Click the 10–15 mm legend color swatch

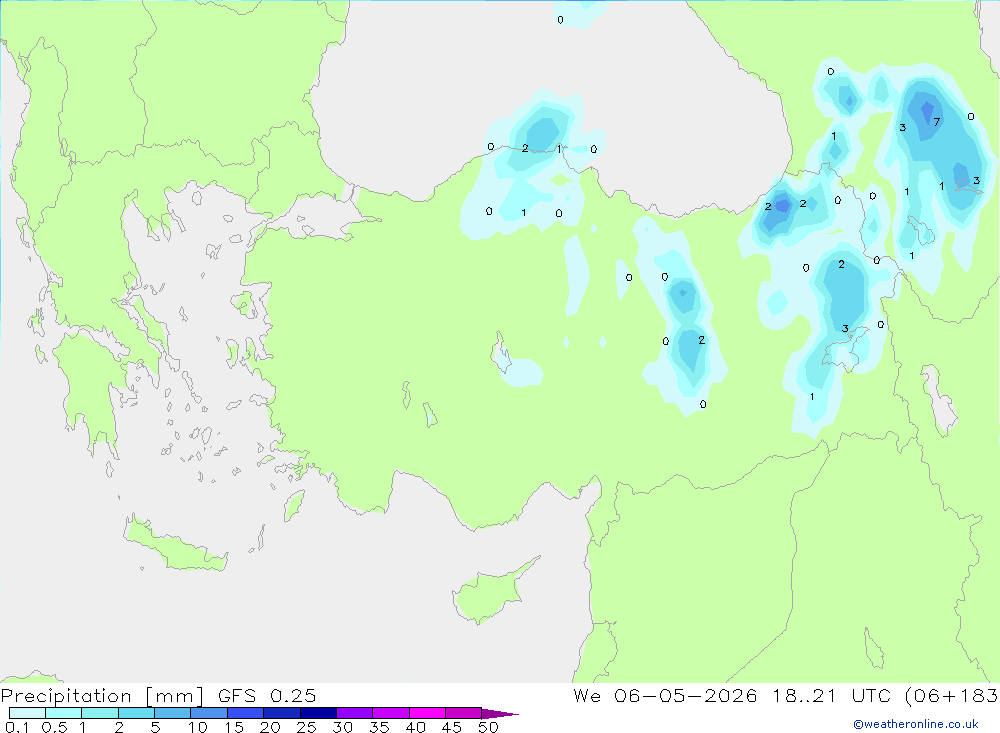209,713
